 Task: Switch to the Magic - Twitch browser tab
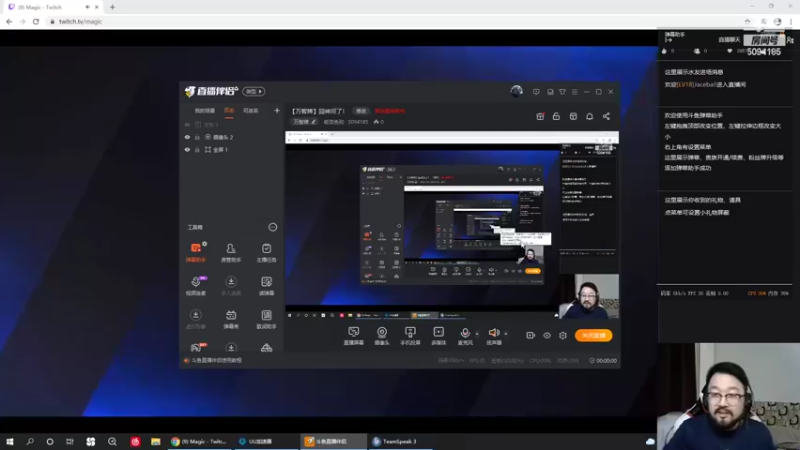click(51, 7)
